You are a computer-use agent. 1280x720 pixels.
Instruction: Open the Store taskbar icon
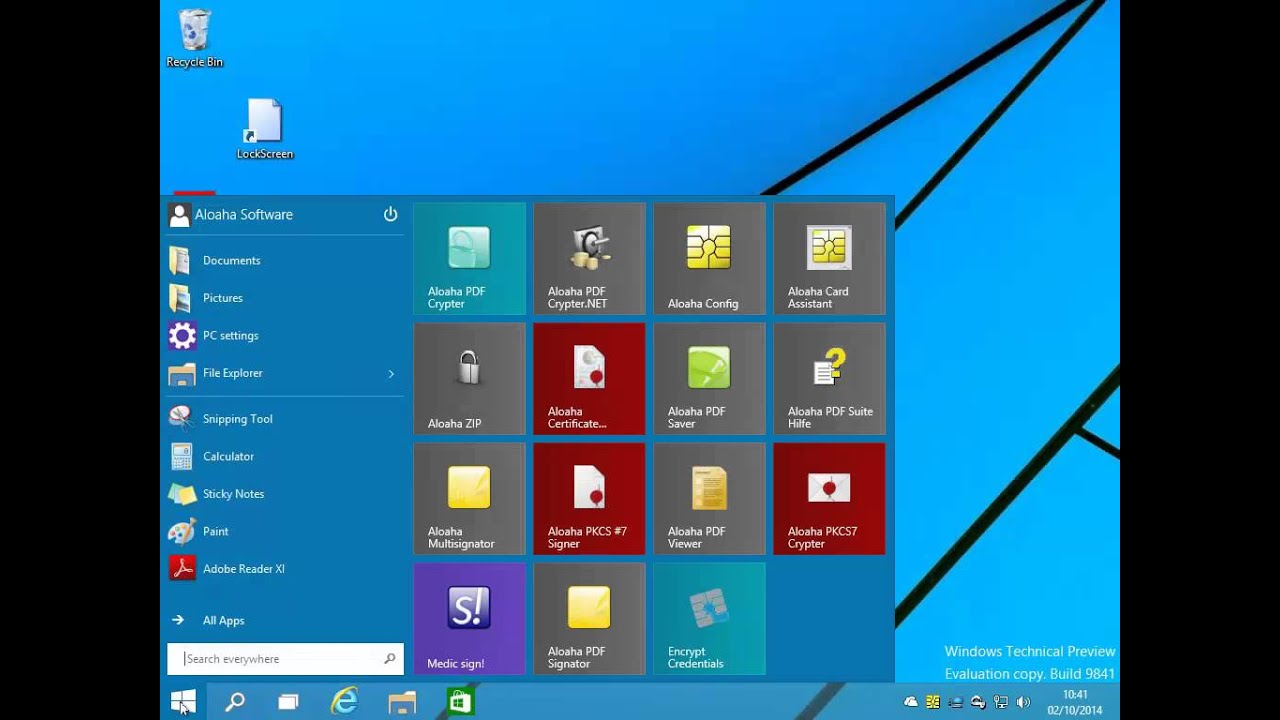coord(460,702)
